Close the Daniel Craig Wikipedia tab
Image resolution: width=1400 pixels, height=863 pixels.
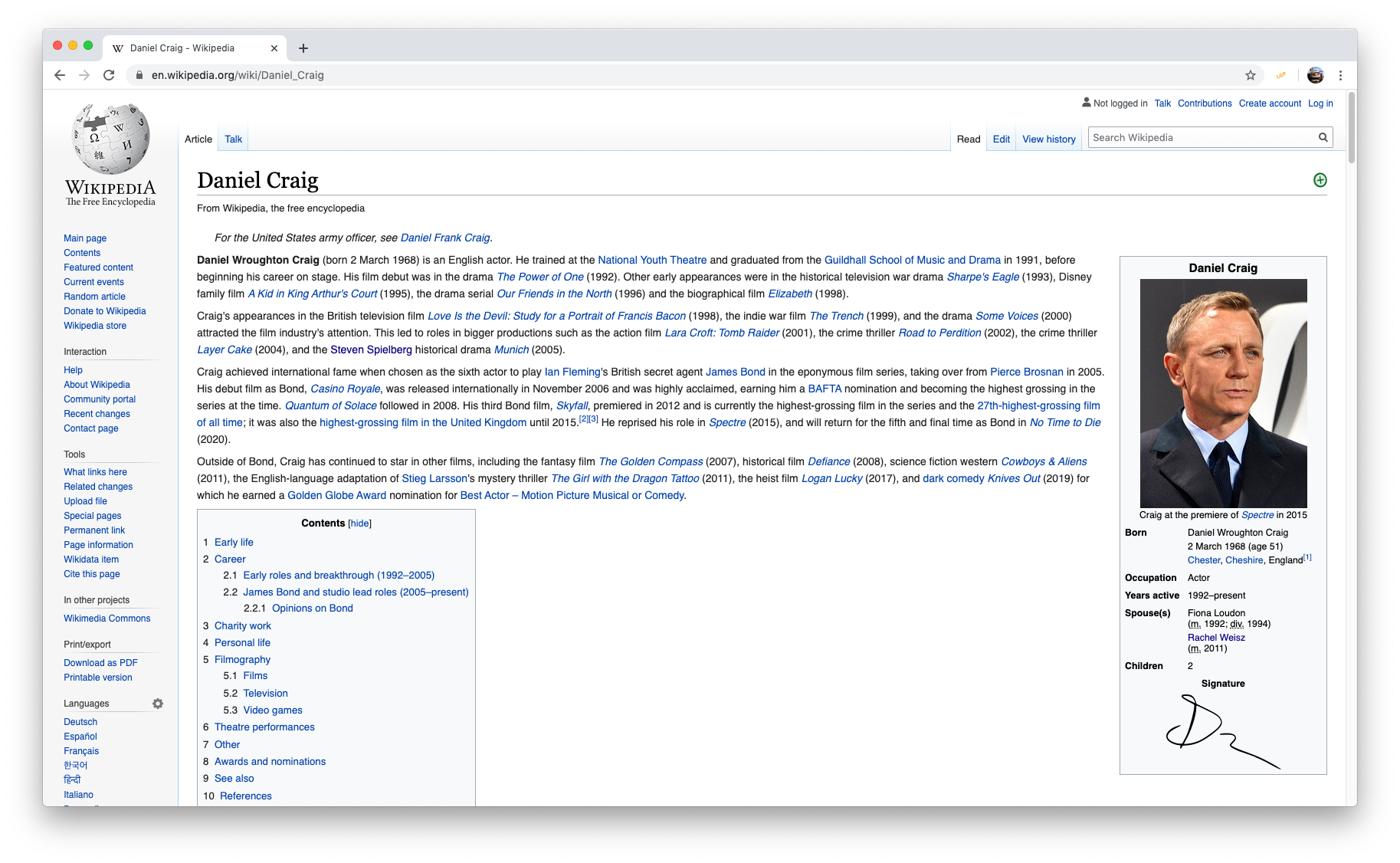pyautogui.click(x=274, y=48)
